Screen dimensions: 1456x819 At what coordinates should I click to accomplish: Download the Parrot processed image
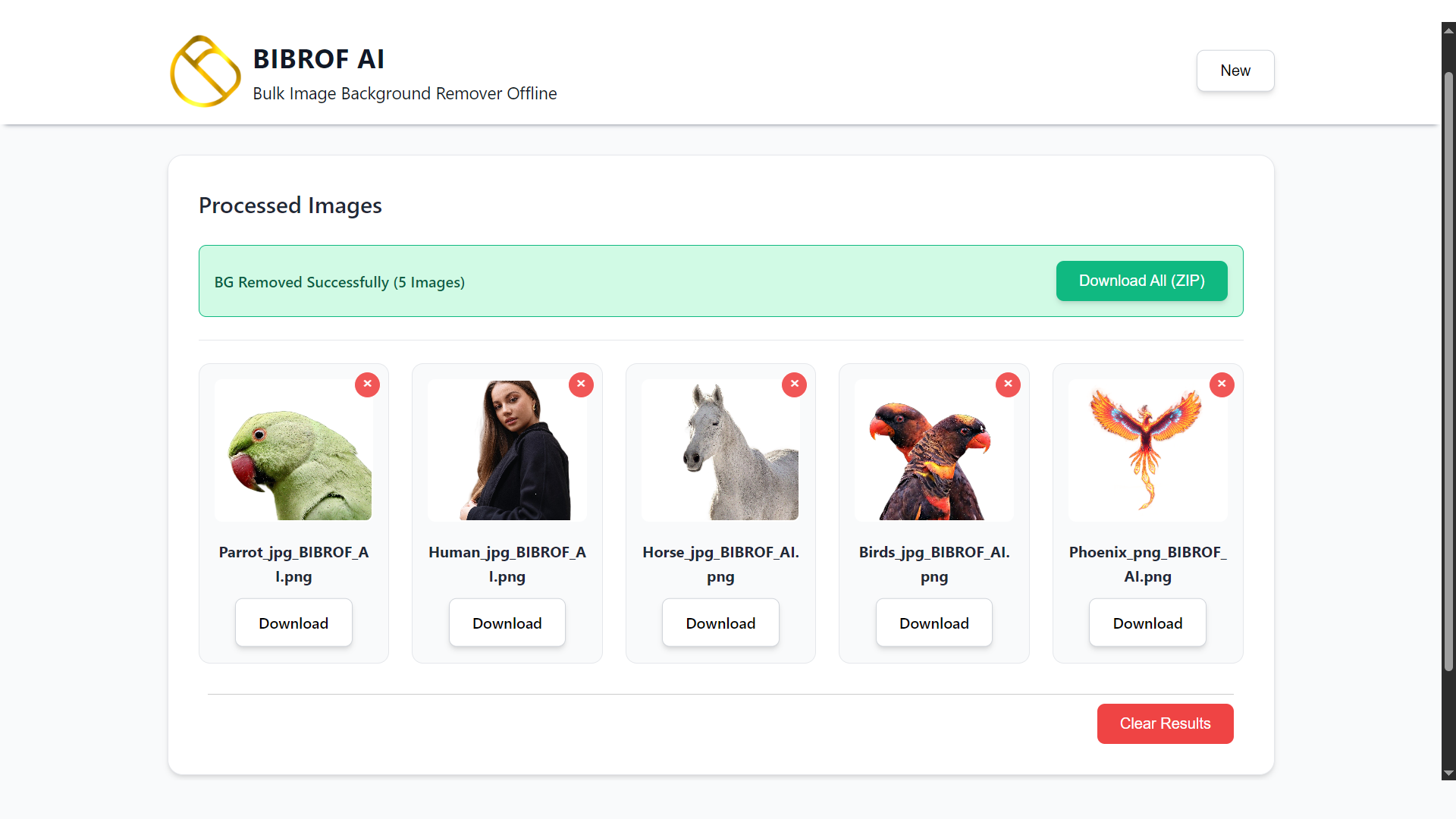[x=293, y=623]
